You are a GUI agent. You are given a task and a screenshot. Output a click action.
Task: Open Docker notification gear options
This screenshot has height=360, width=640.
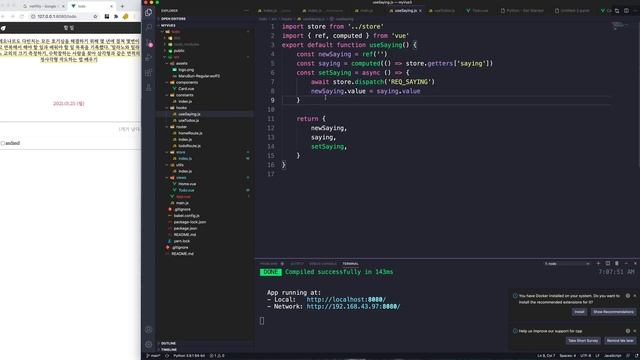click(628, 296)
